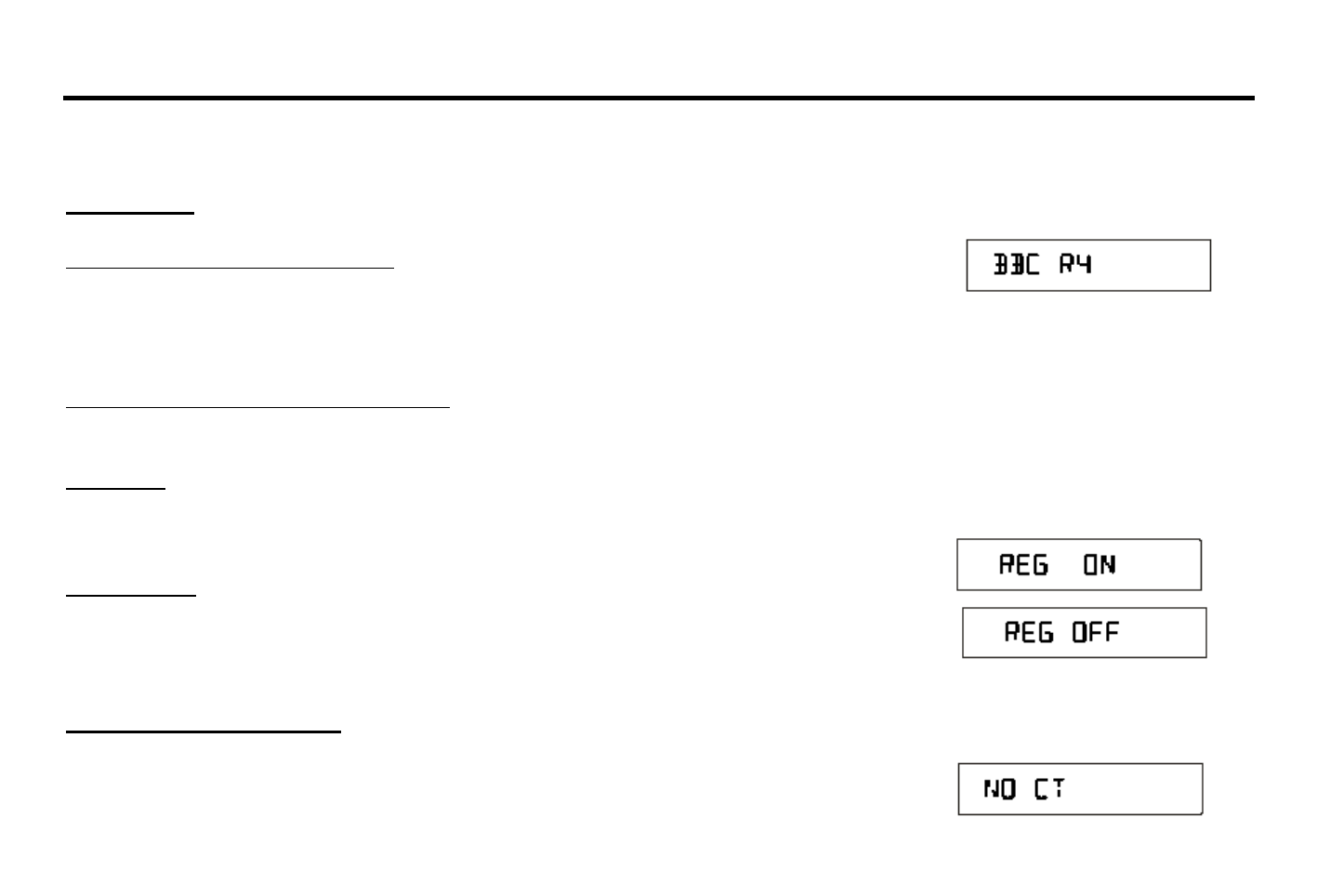
Task: Click the word NO in the display
Action: 1000,790
